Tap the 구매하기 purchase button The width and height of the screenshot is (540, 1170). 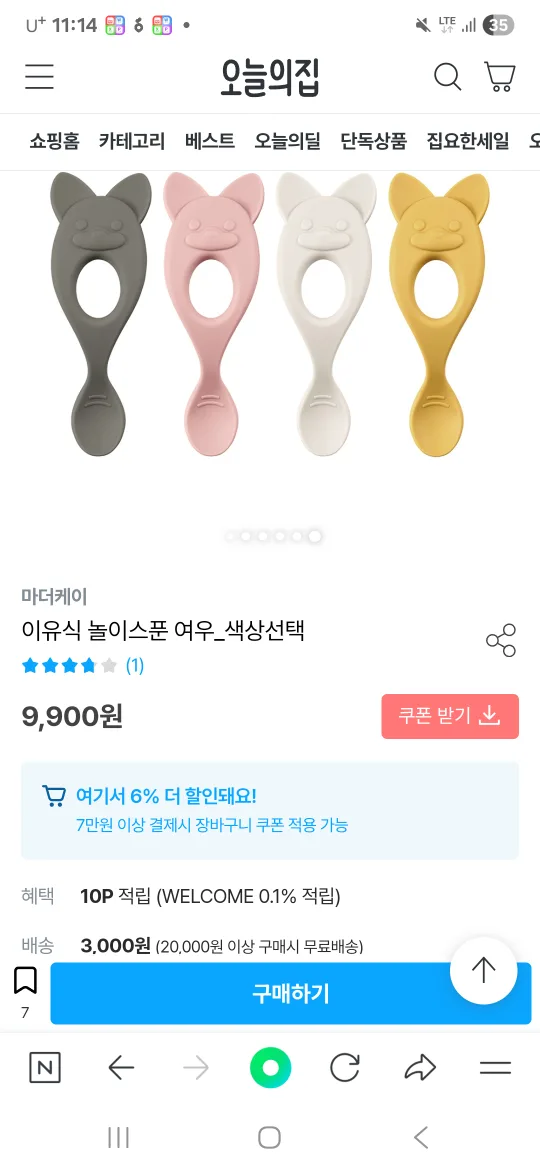click(x=291, y=993)
